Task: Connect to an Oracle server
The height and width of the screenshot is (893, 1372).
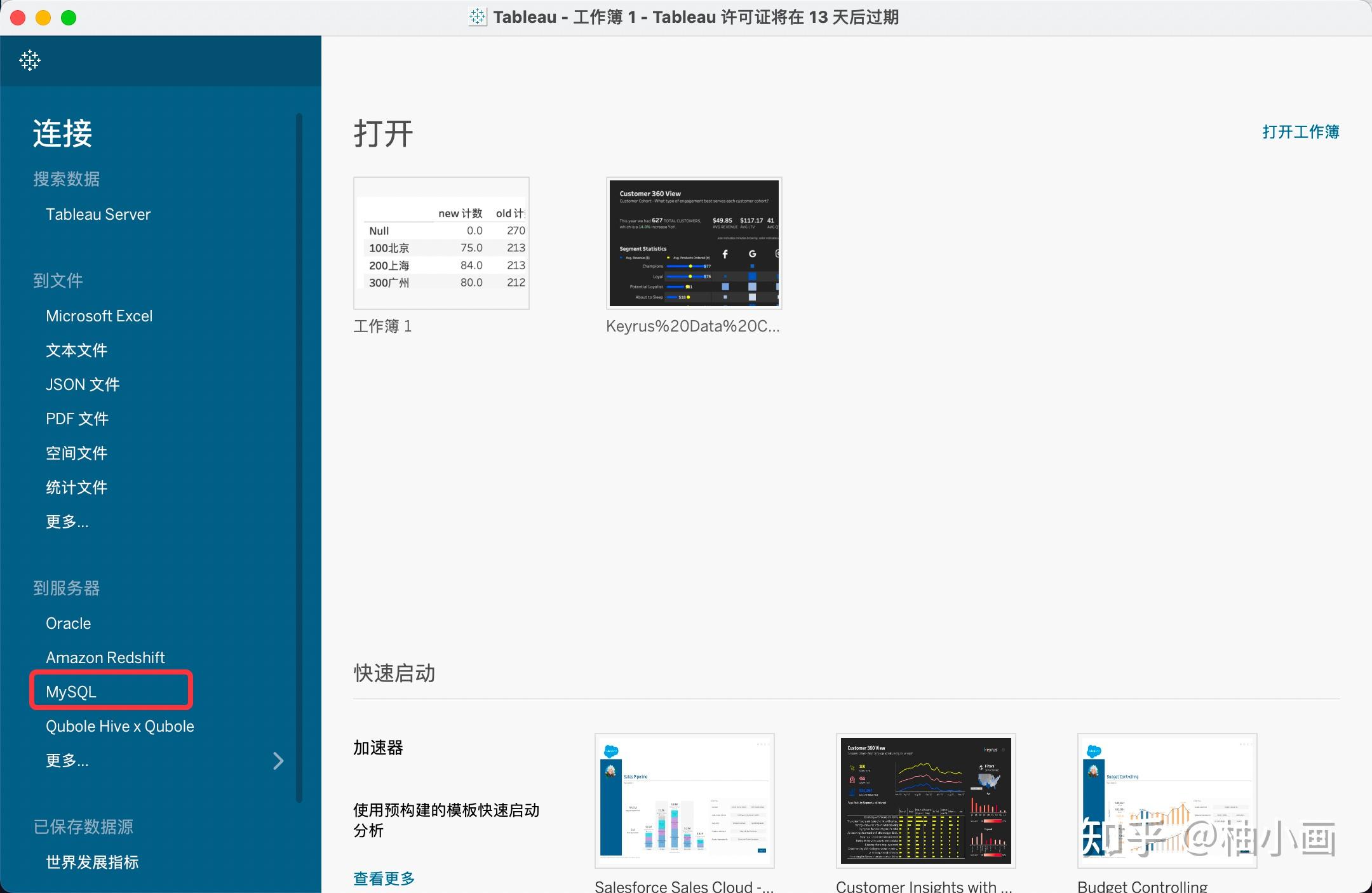Action: pyautogui.click(x=68, y=623)
